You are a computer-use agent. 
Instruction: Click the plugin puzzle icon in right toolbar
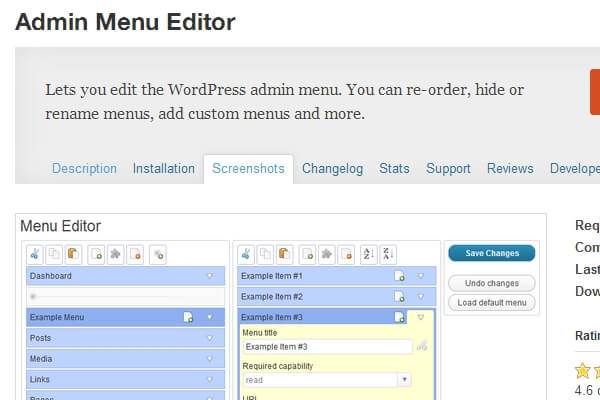pos(325,254)
